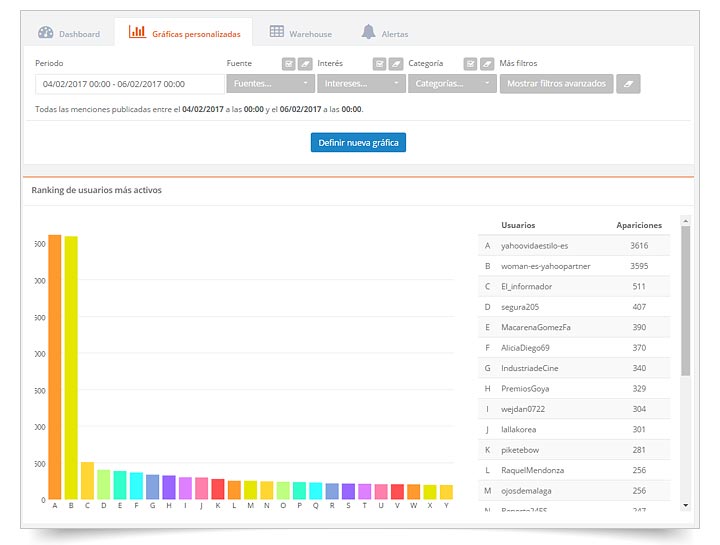Select the IndustriadeCine user row
The width and height of the screenshot is (720, 545).
point(574,368)
